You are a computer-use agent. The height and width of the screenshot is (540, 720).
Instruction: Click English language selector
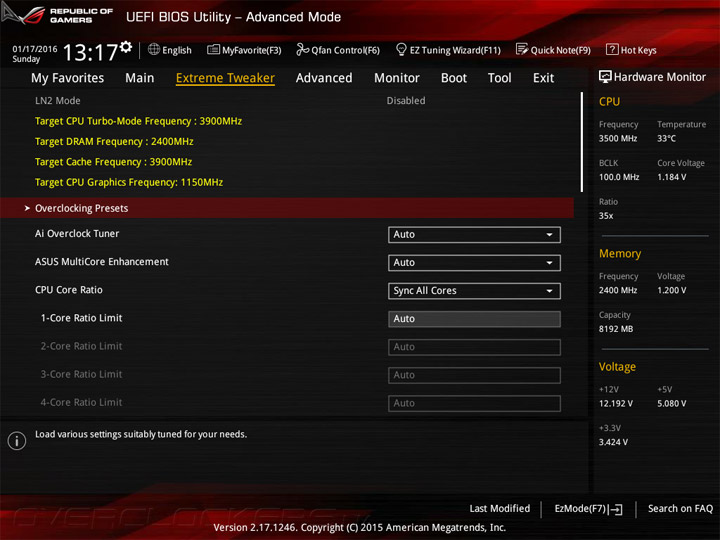[x=170, y=50]
